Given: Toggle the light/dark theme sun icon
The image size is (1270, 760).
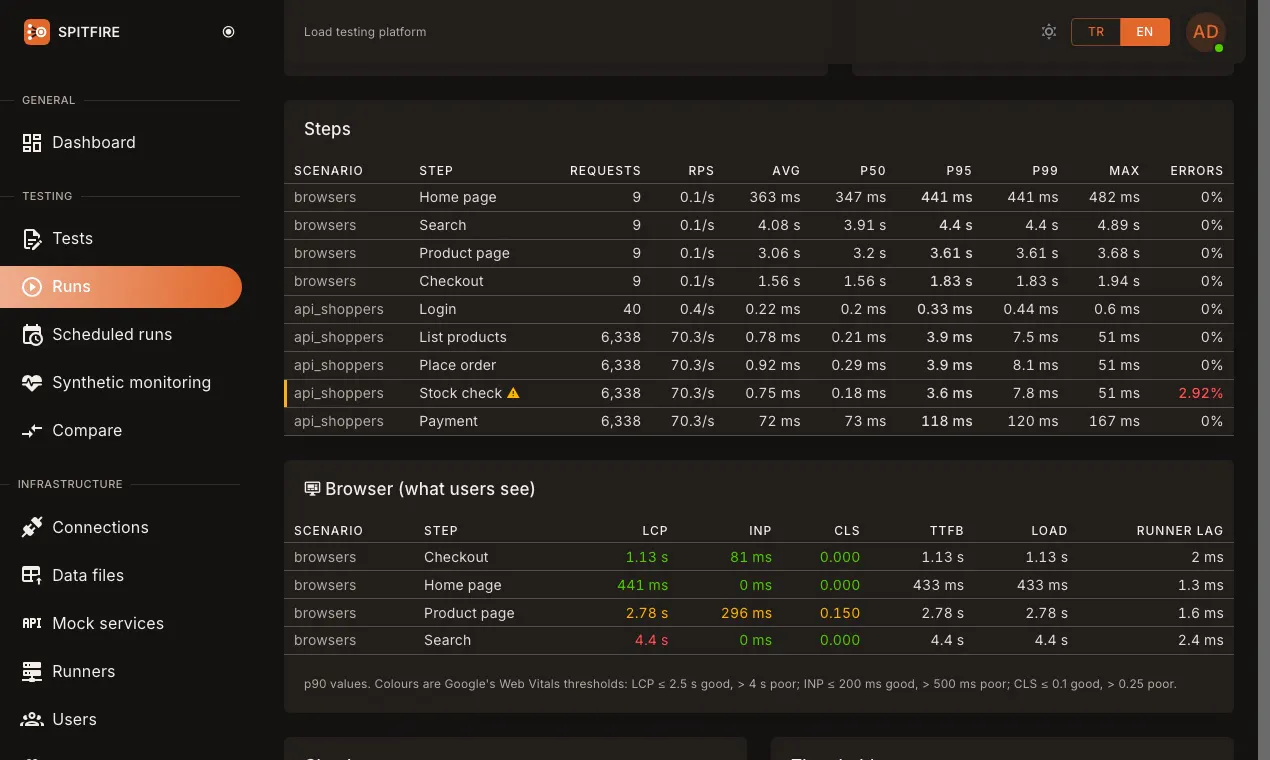Looking at the screenshot, I should tap(1048, 32).
